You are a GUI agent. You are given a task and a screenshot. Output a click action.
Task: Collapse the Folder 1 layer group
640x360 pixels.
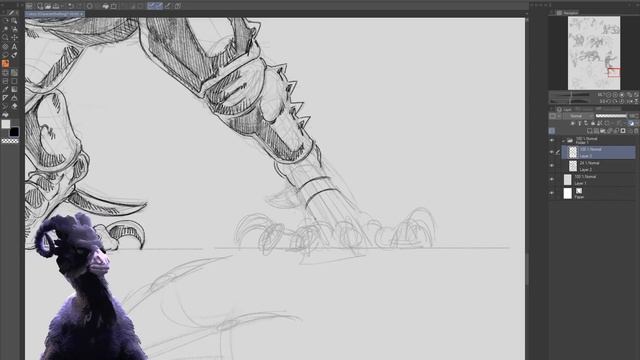coord(563,141)
